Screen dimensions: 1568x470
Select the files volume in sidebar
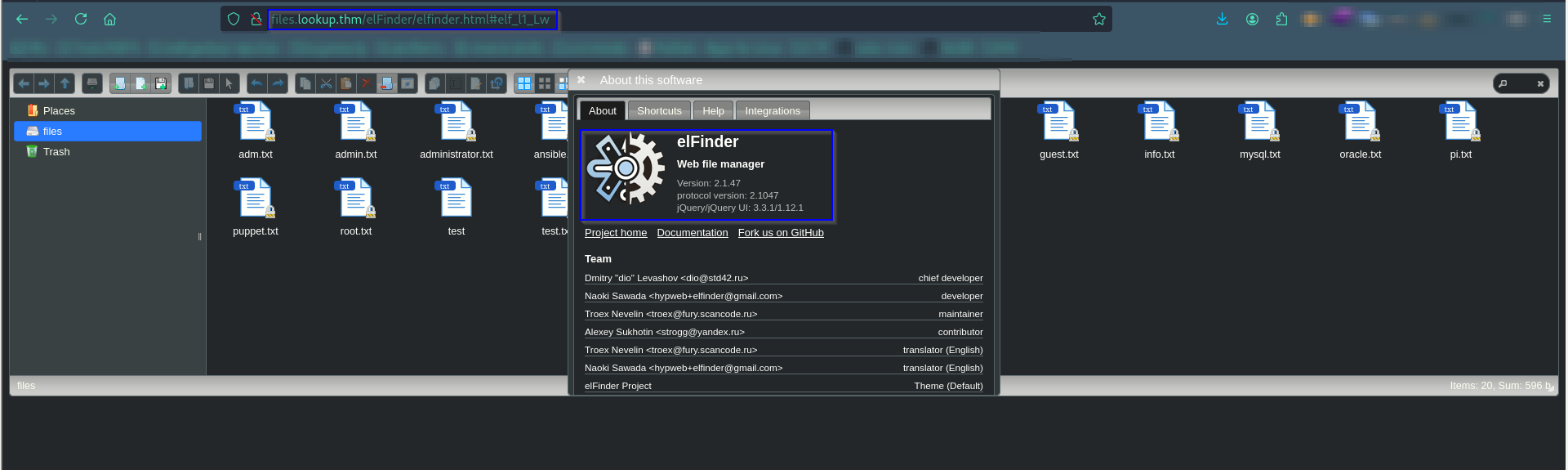pyautogui.click(x=108, y=132)
